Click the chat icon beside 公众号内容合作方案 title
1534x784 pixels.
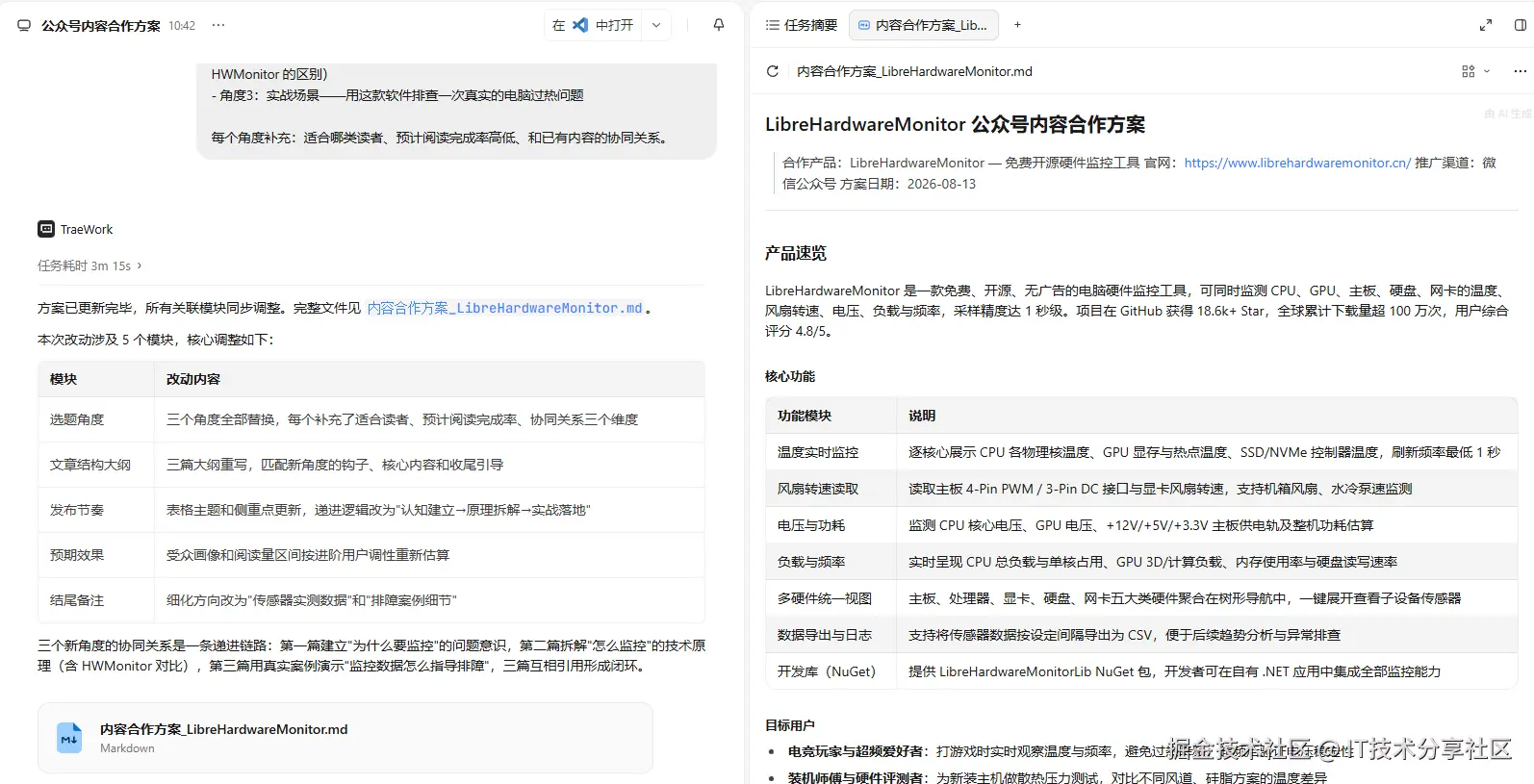[x=24, y=26]
